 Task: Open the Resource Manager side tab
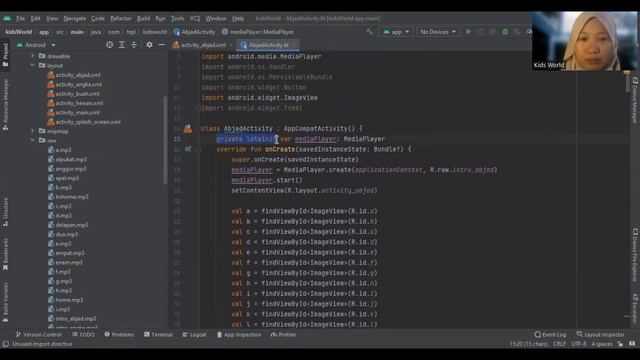[5, 104]
